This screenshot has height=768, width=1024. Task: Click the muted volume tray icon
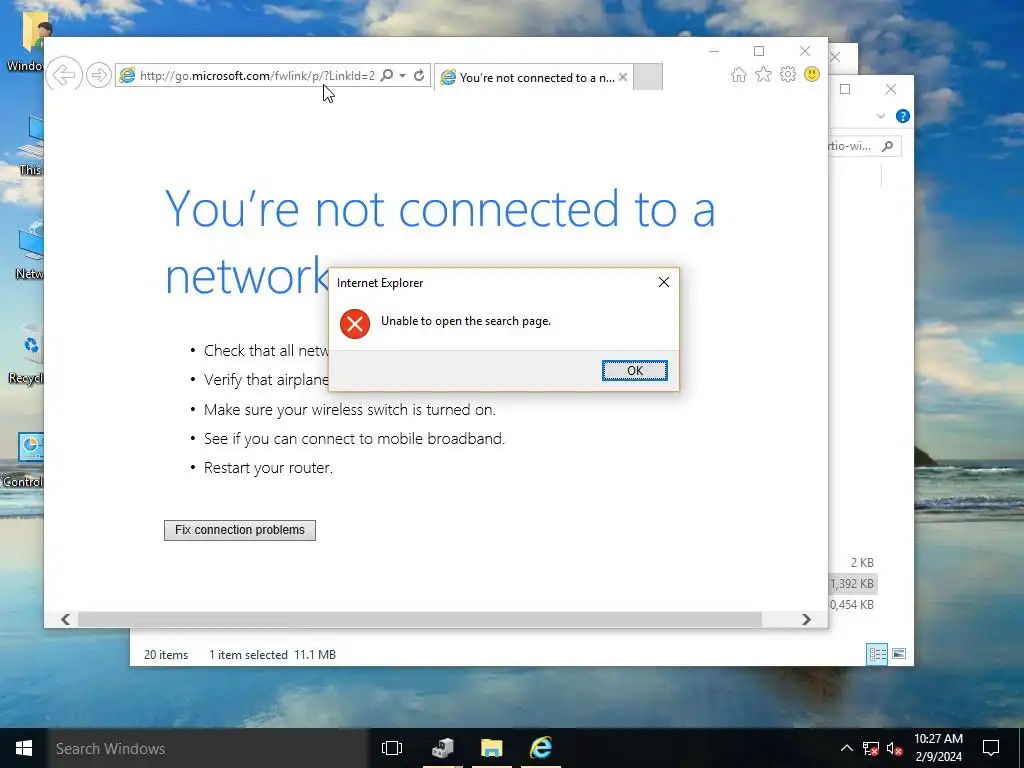point(895,748)
